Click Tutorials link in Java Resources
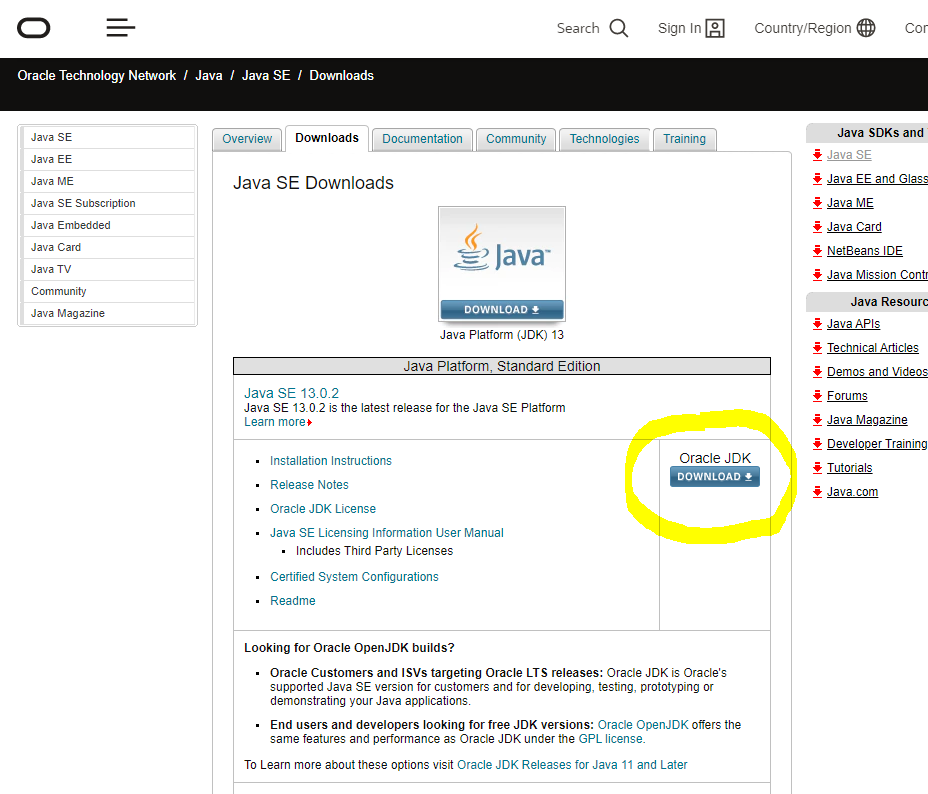 [x=849, y=468]
